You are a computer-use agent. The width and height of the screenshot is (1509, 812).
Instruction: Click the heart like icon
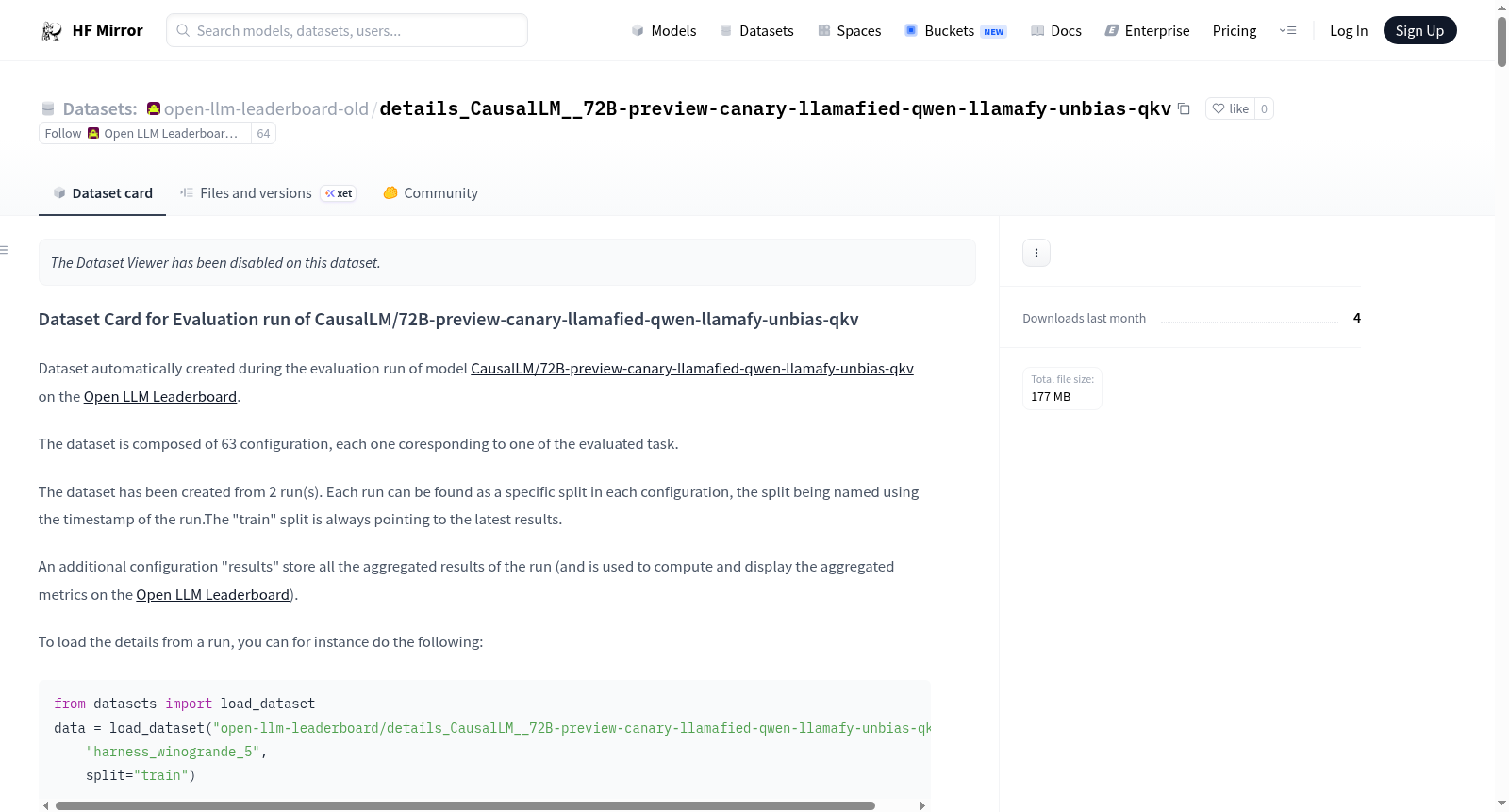pos(1219,108)
